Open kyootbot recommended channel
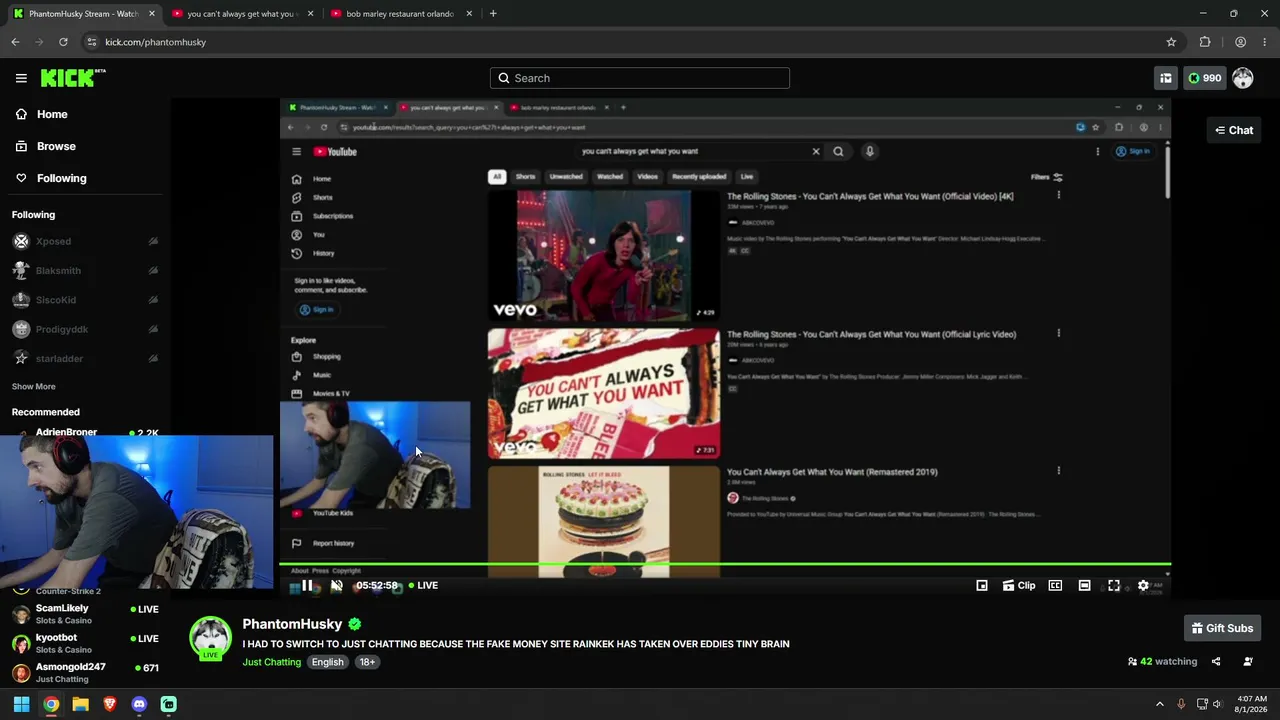The width and height of the screenshot is (1280, 720). tap(85, 643)
